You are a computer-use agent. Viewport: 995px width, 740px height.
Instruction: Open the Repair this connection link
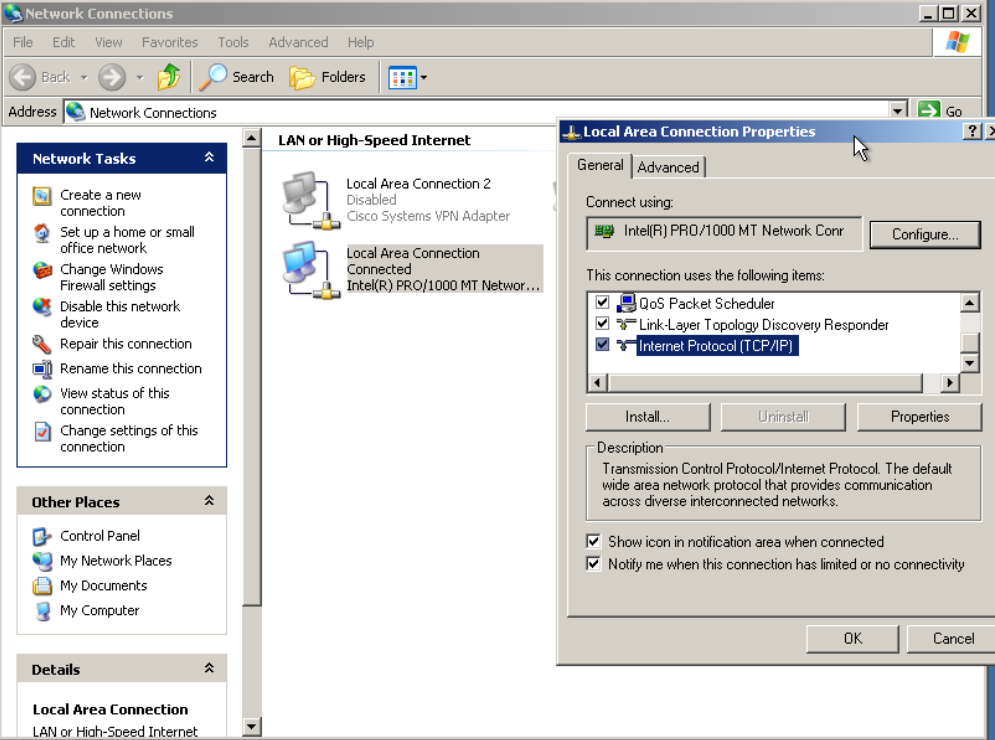point(126,344)
